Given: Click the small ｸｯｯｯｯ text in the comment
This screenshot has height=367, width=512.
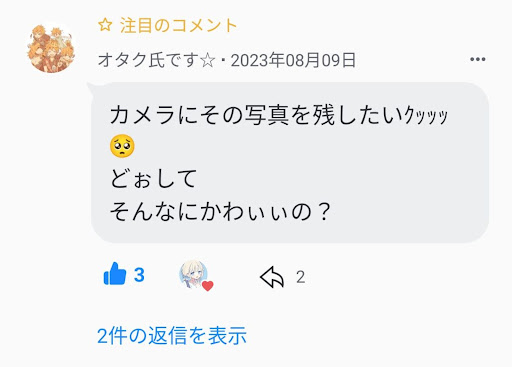Looking at the screenshot, I should pyautogui.click(x=426, y=116).
